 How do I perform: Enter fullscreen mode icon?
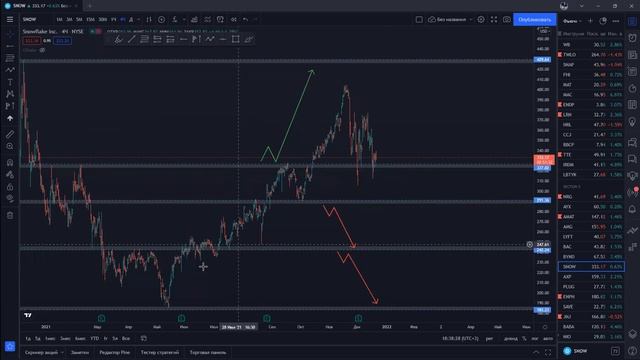[x=494, y=19]
